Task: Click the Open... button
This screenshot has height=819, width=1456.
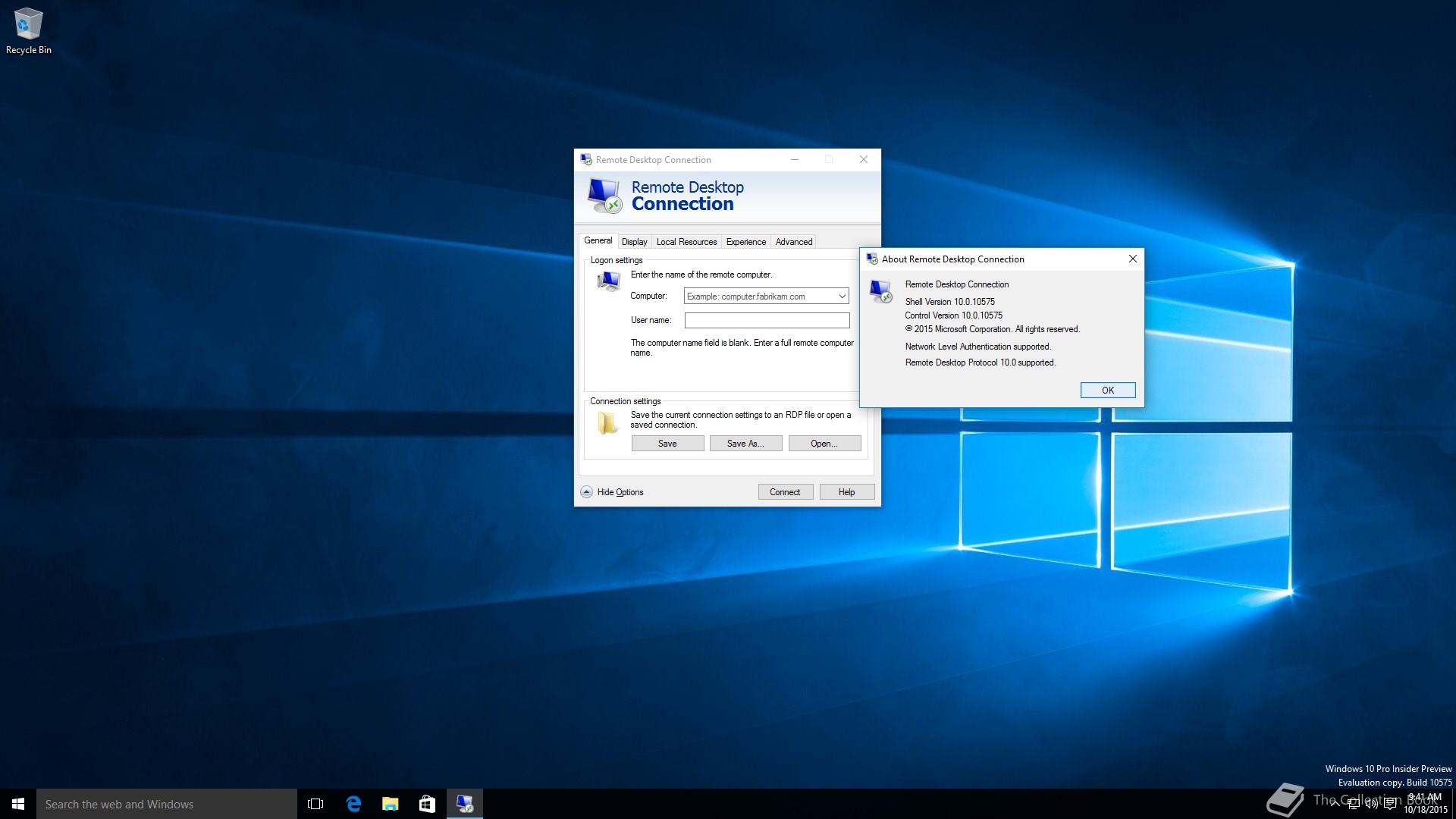Action: 824,444
